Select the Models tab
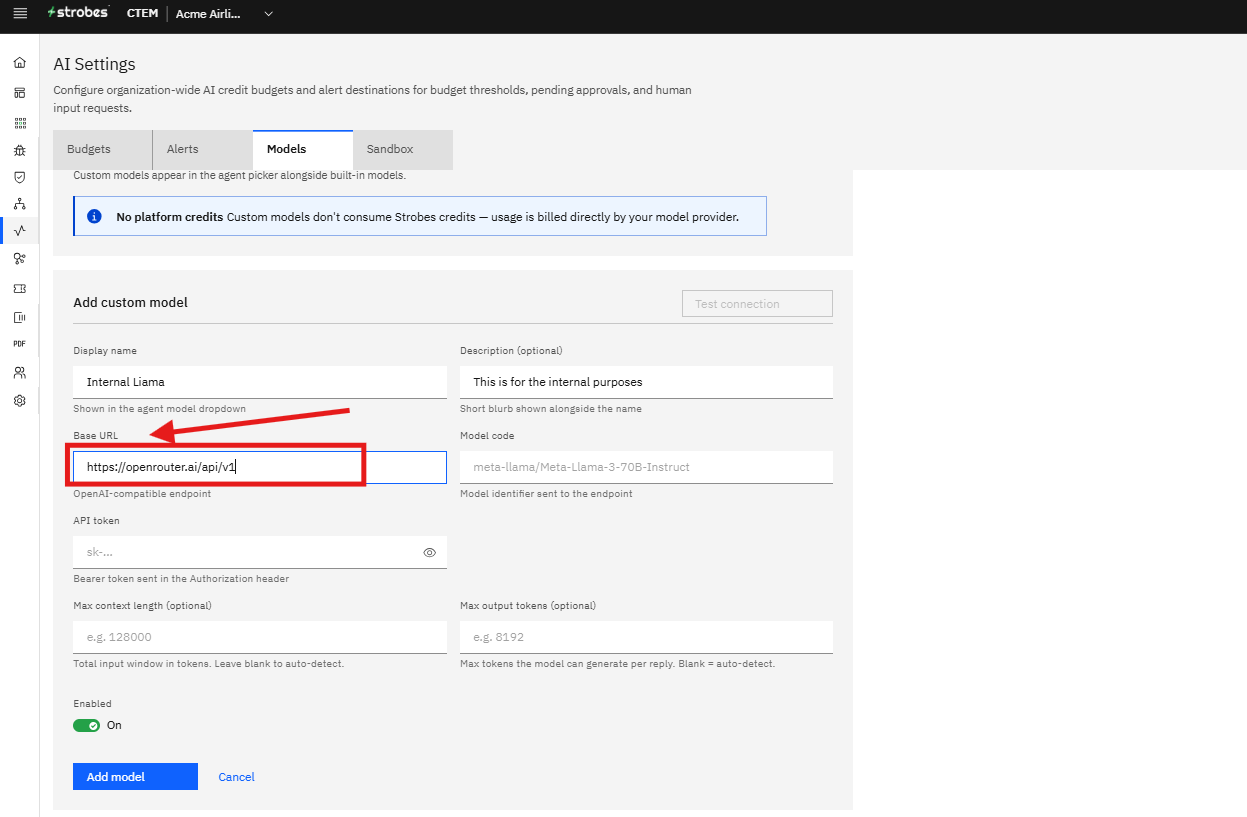 (x=302, y=149)
